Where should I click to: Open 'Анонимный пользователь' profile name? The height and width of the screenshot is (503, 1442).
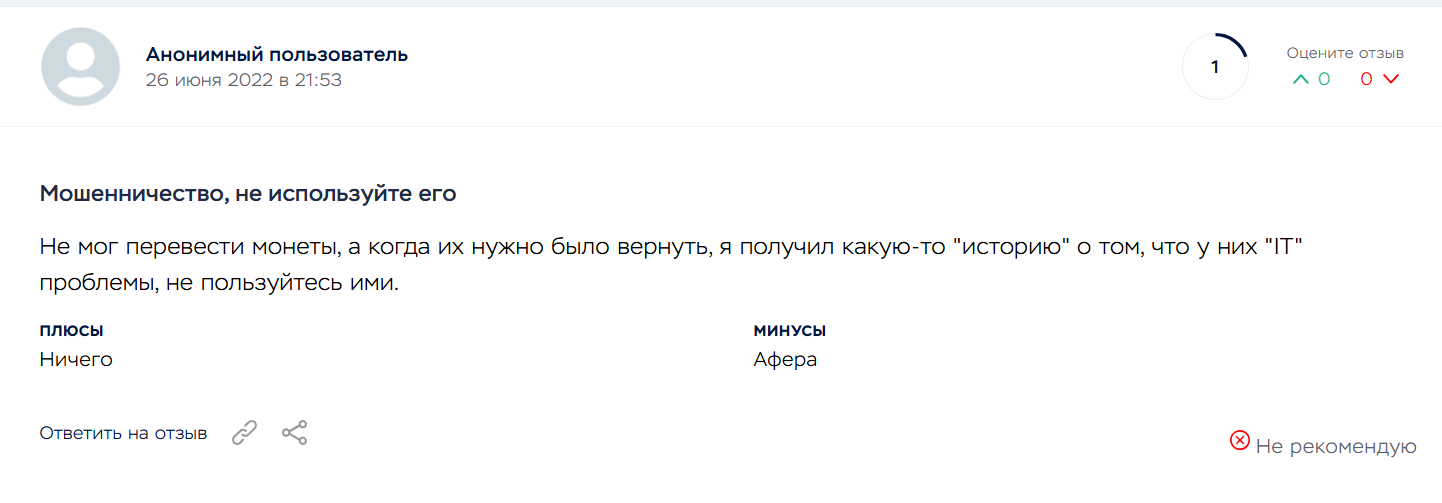click(277, 54)
